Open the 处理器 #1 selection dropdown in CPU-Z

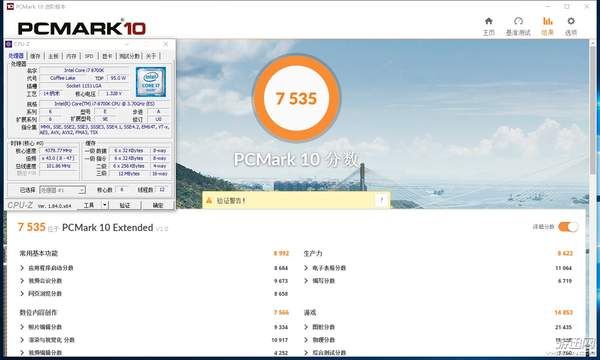coord(62,190)
